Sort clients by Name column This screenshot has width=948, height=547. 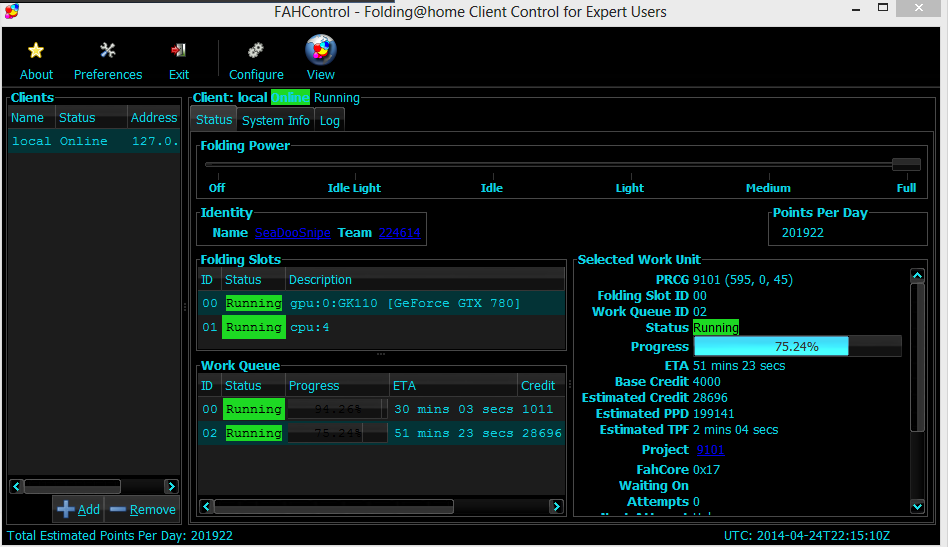click(x=31, y=117)
